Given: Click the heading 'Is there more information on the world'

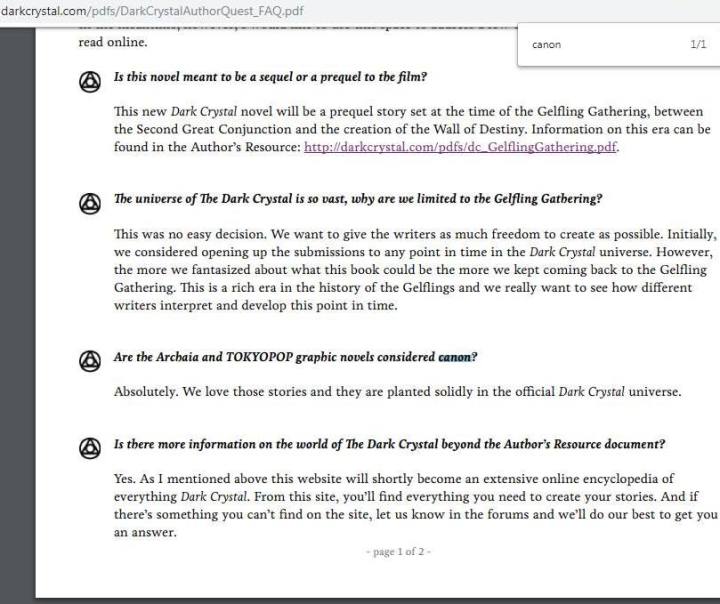Looking at the screenshot, I should 389,444.
